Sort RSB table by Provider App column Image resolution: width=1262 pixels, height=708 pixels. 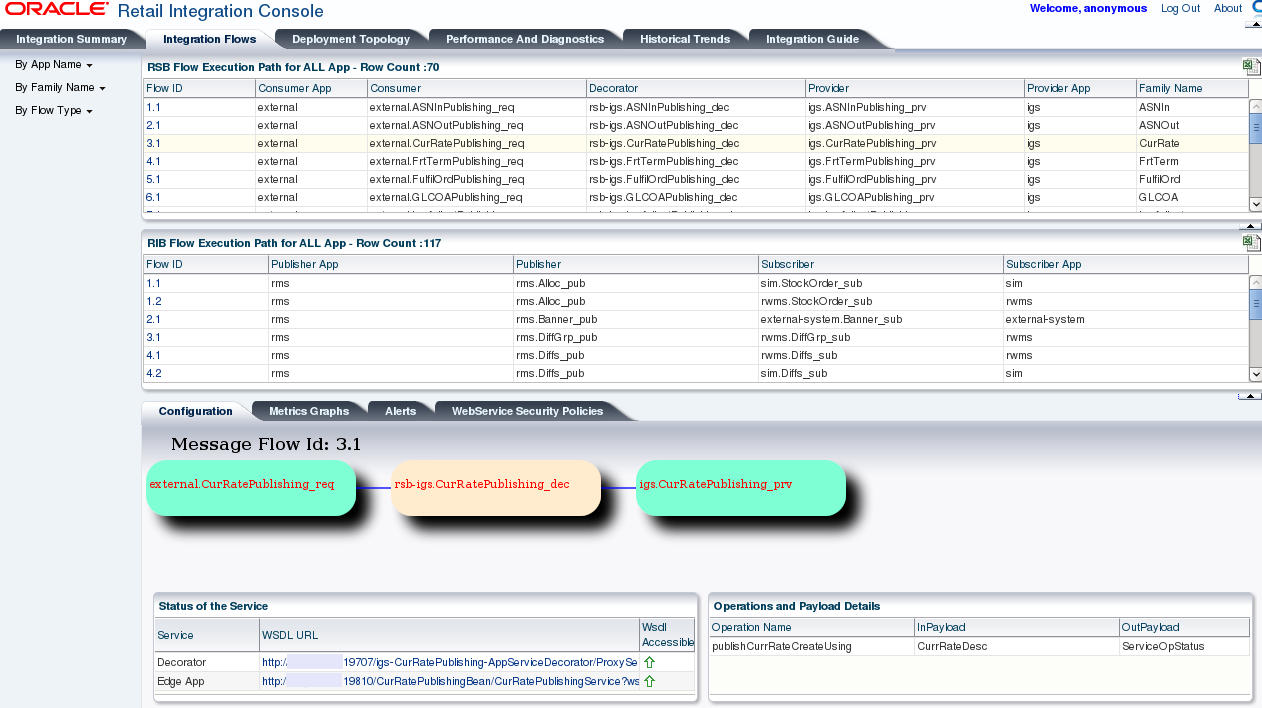1080,88
